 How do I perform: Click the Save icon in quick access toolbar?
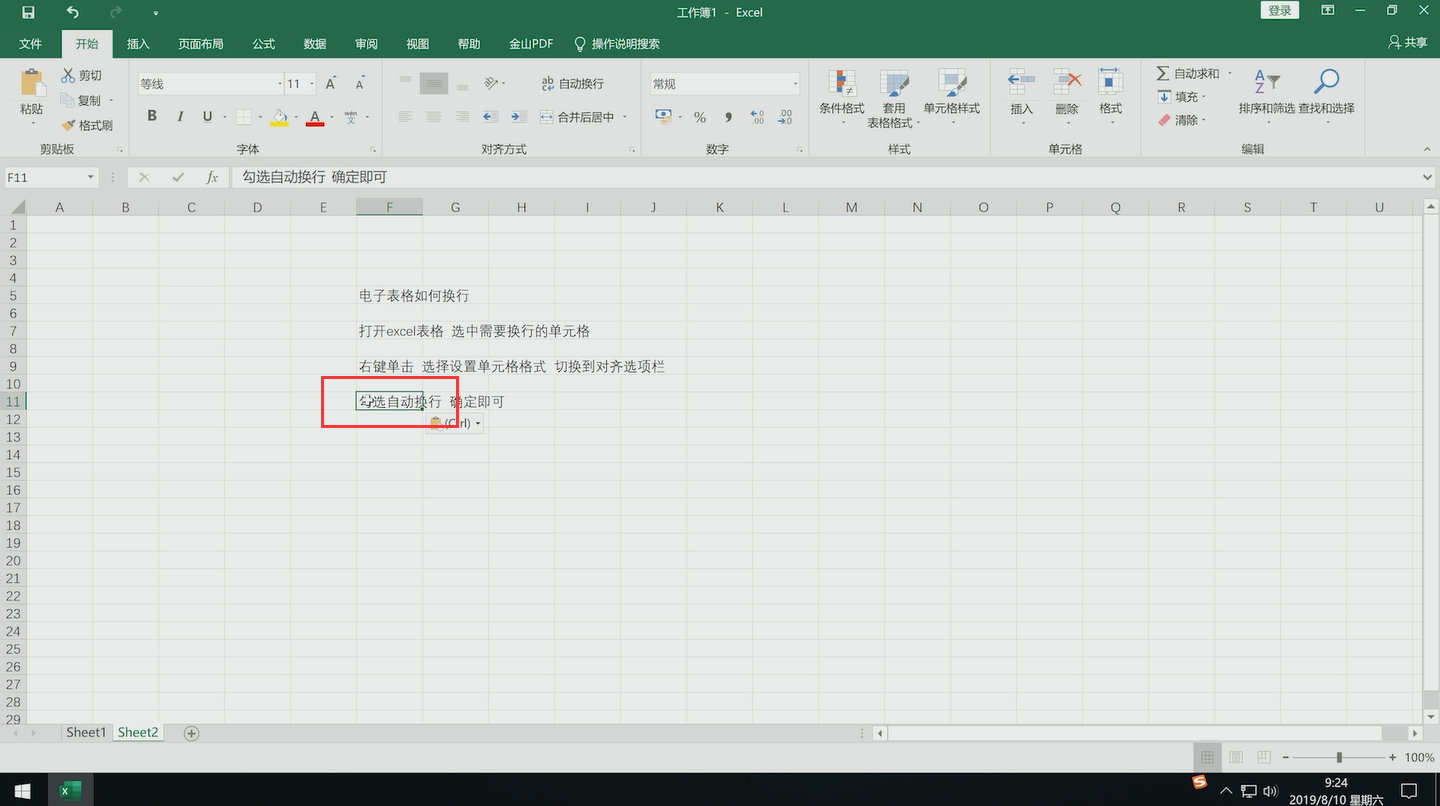click(27, 12)
